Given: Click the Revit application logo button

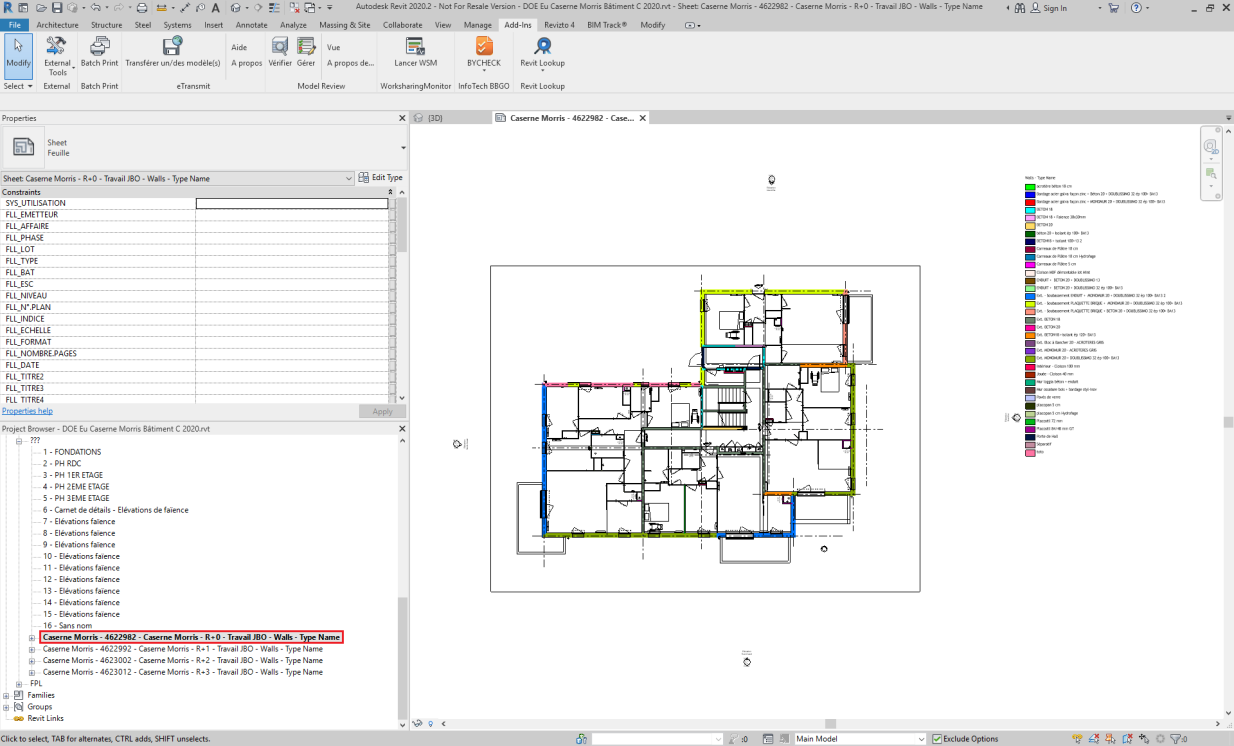Looking at the screenshot, I should [x=8, y=7].
